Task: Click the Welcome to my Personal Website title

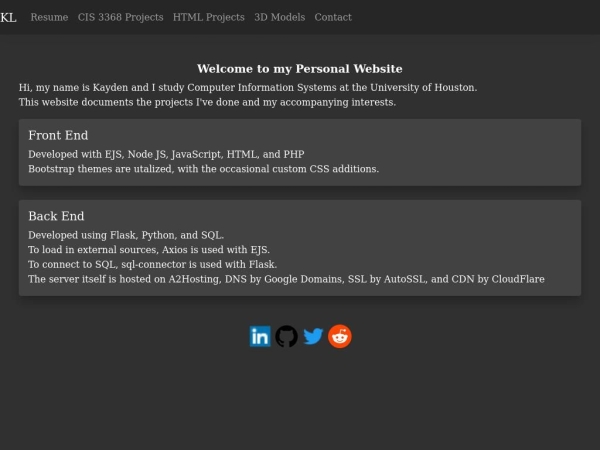Action: [x=300, y=69]
